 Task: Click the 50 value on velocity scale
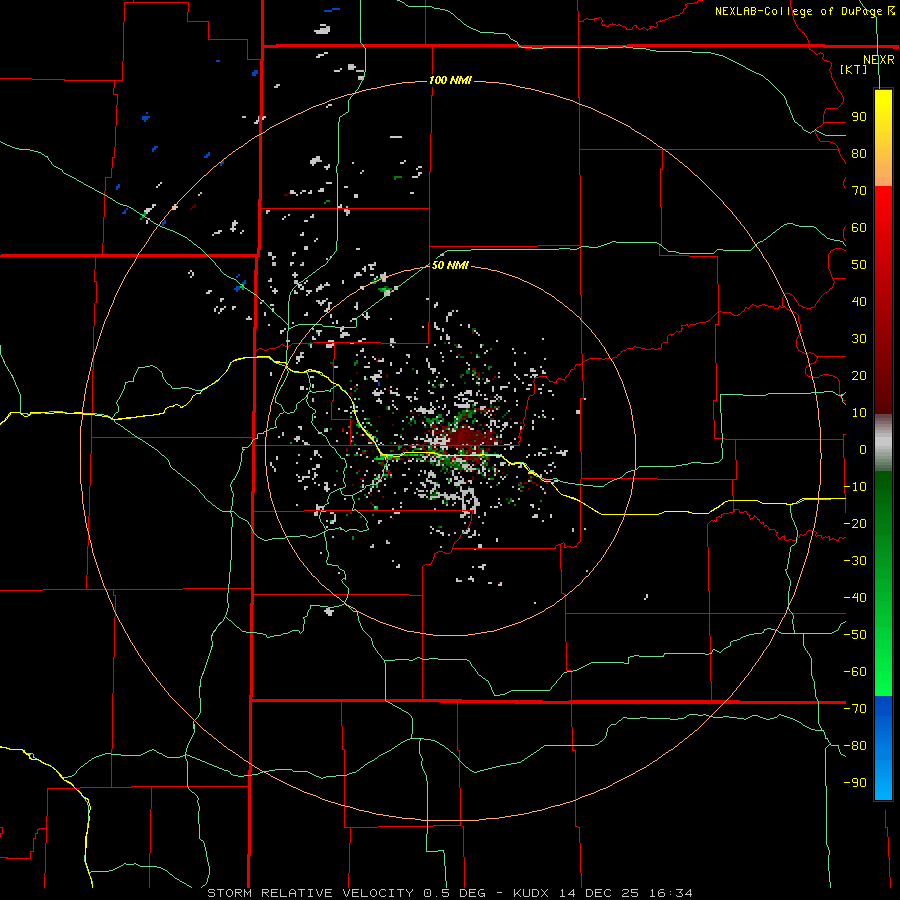click(859, 265)
